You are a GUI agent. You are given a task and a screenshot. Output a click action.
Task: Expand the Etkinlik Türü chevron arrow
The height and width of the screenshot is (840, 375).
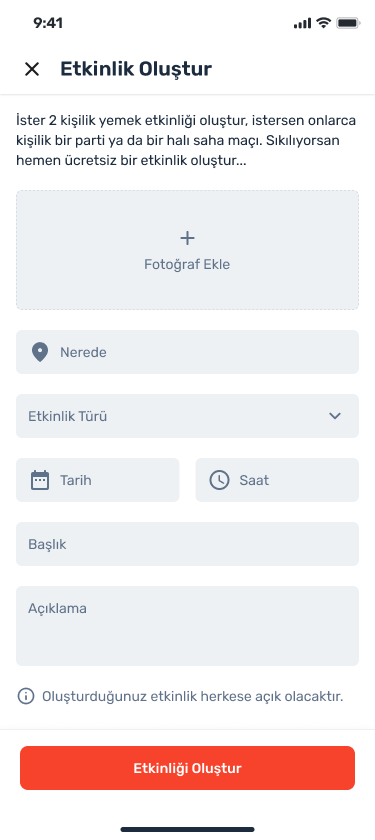pyautogui.click(x=335, y=416)
